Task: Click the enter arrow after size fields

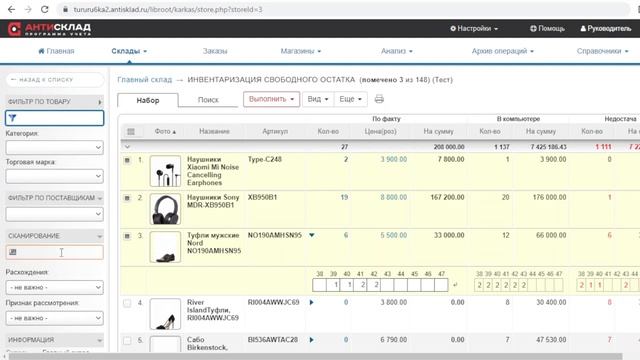Action: [x=456, y=285]
